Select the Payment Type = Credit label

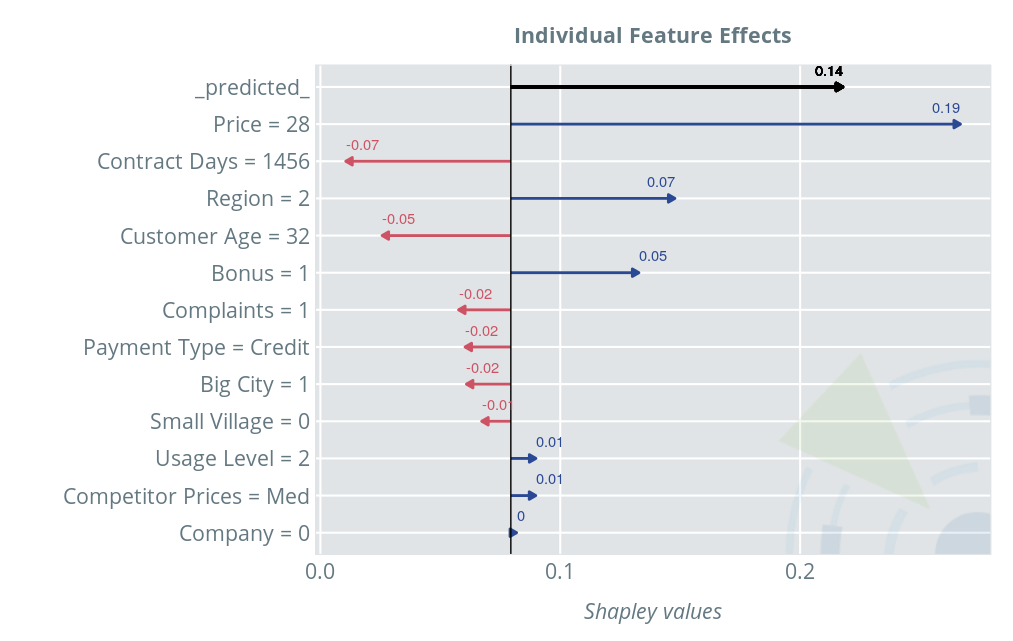point(196,347)
